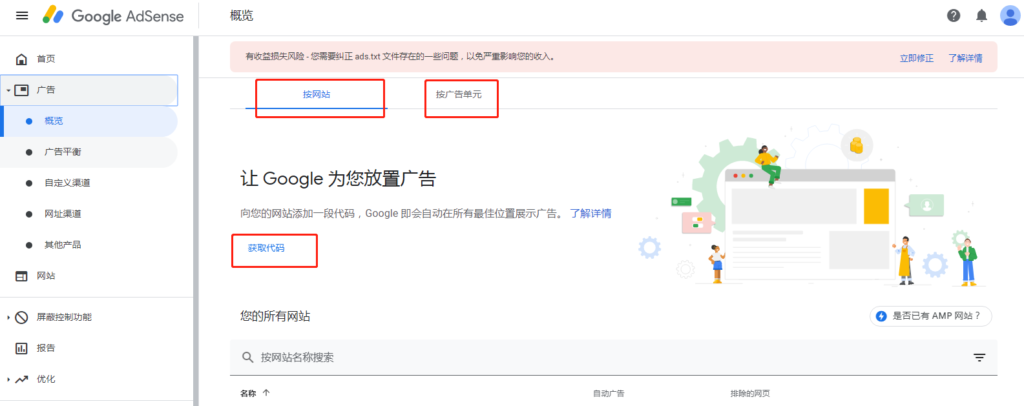Click the 首页 home icon

coord(22,59)
